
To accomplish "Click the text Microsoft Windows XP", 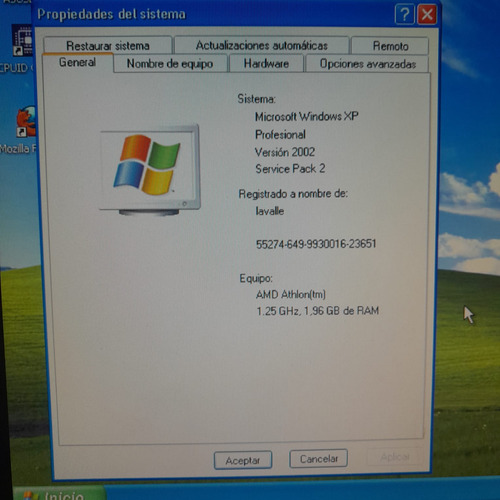I will pos(307,116).
